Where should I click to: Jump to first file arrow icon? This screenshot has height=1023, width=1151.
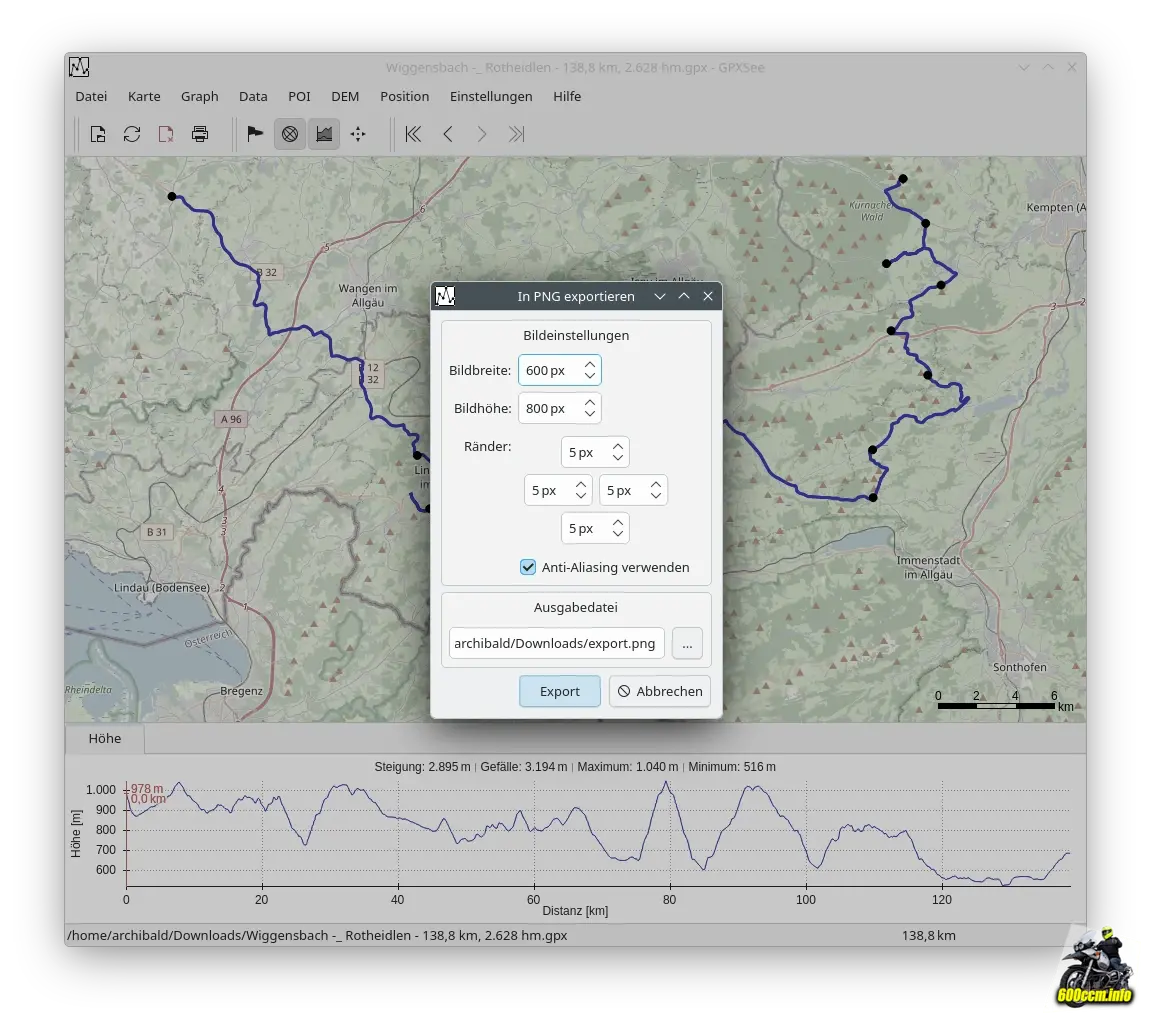point(413,134)
